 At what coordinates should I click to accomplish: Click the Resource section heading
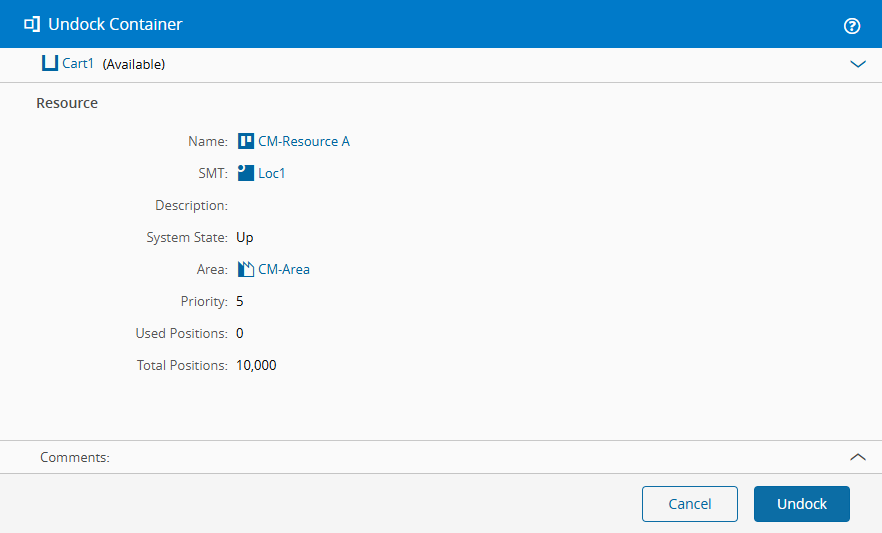[67, 103]
